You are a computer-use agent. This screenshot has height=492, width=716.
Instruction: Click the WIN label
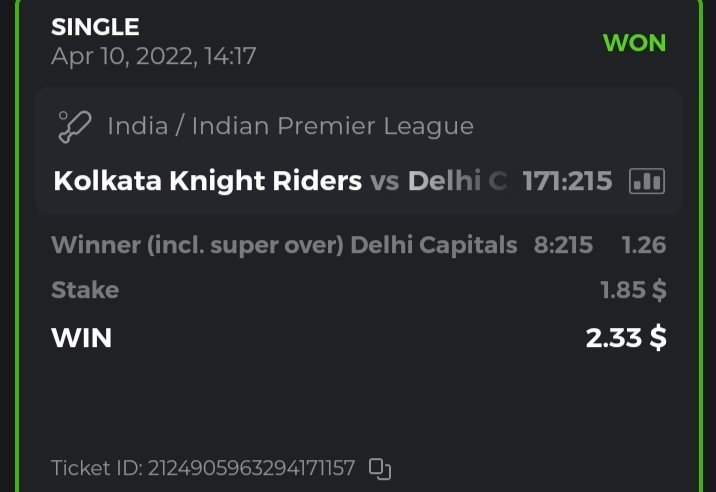(x=81, y=338)
